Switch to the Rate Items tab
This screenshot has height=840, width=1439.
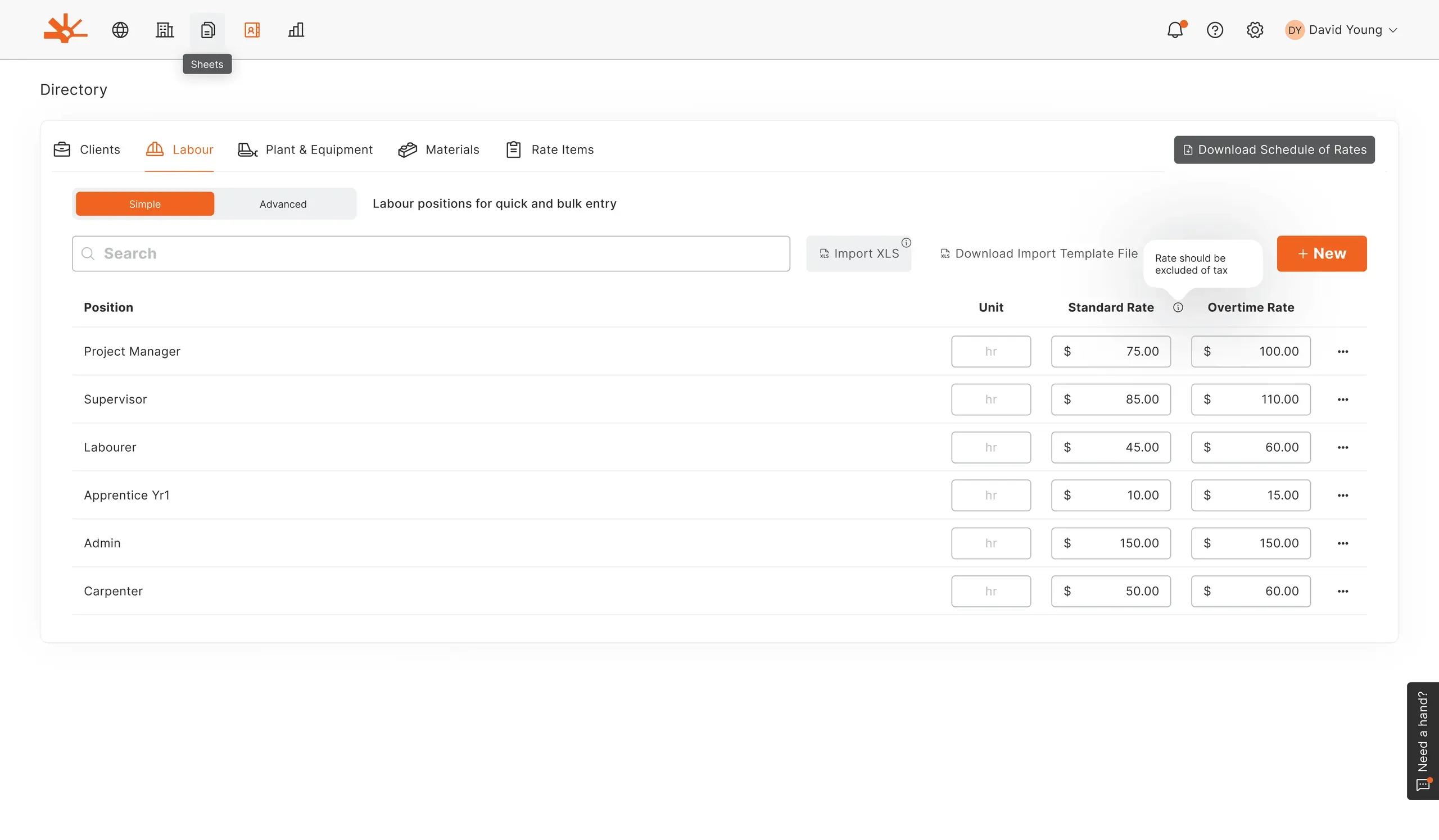pos(550,149)
